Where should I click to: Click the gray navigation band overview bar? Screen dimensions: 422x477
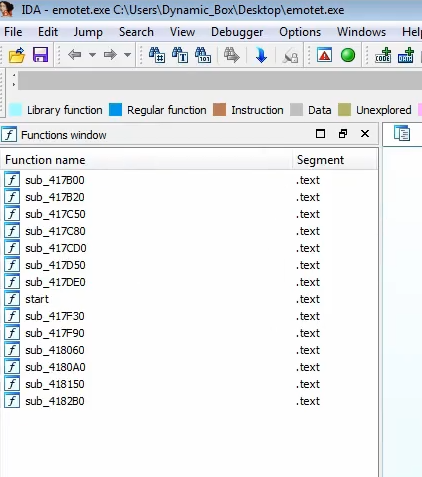(x=220, y=81)
